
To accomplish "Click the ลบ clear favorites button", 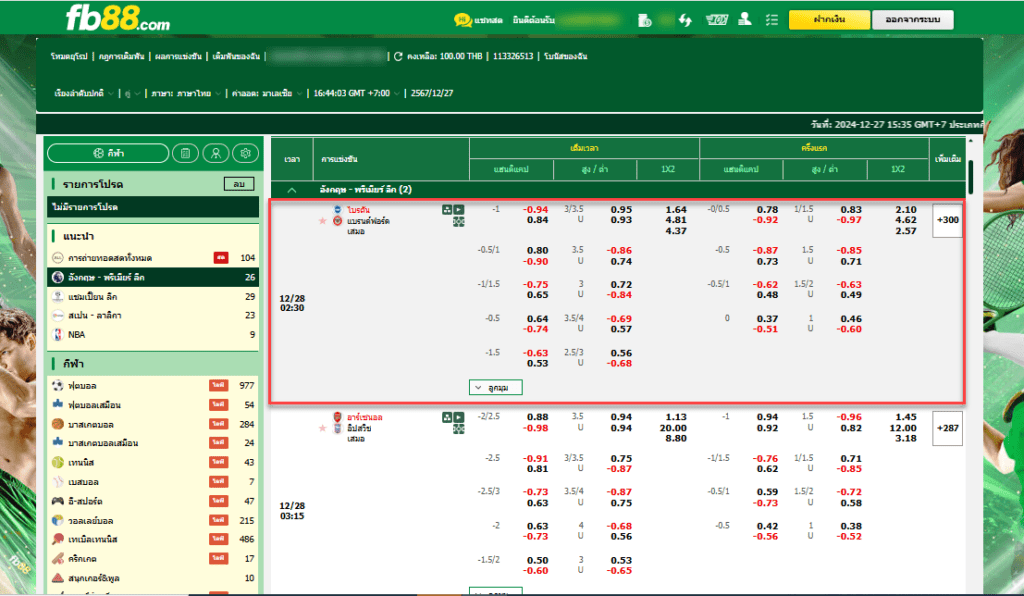I will pos(238,184).
